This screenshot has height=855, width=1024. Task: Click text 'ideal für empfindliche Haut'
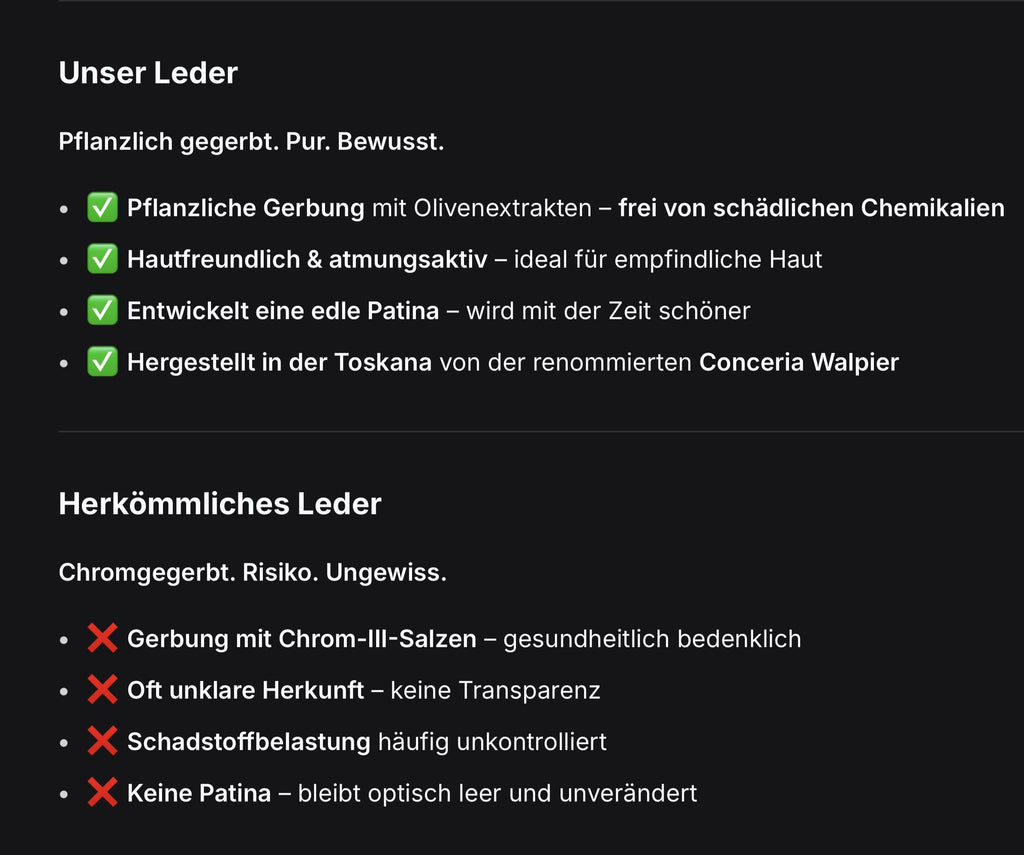tap(668, 259)
